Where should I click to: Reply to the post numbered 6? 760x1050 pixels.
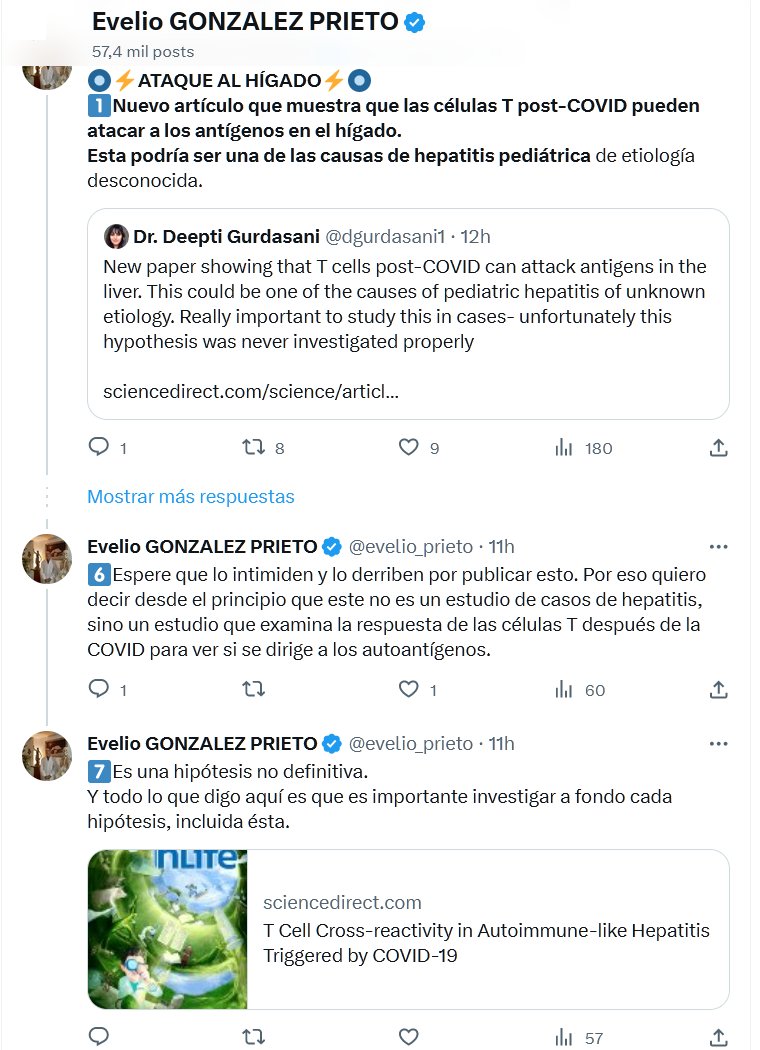click(99, 689)
